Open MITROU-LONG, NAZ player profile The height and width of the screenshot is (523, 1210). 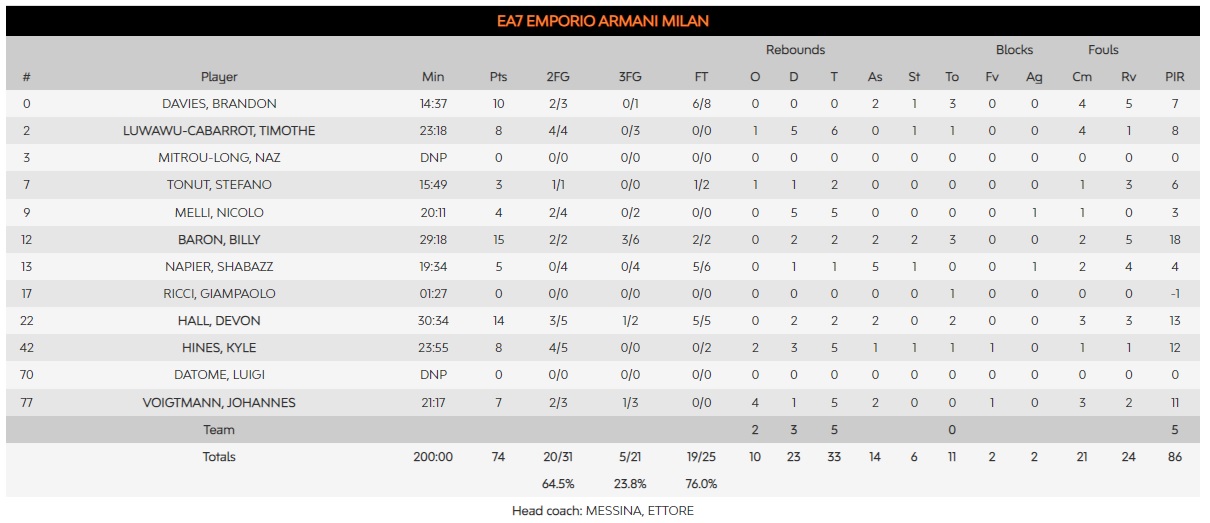219,158
